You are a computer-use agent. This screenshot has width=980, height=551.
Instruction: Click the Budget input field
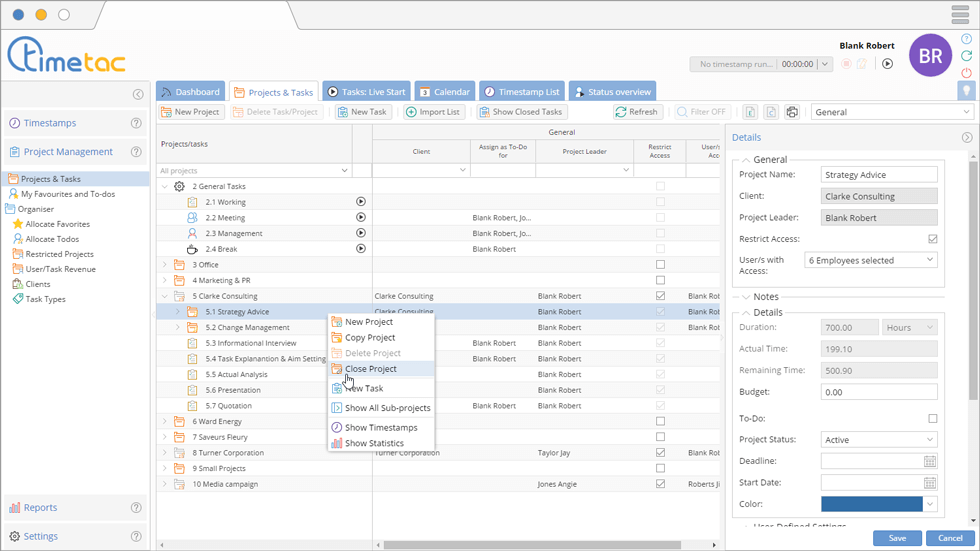point(878,392)
